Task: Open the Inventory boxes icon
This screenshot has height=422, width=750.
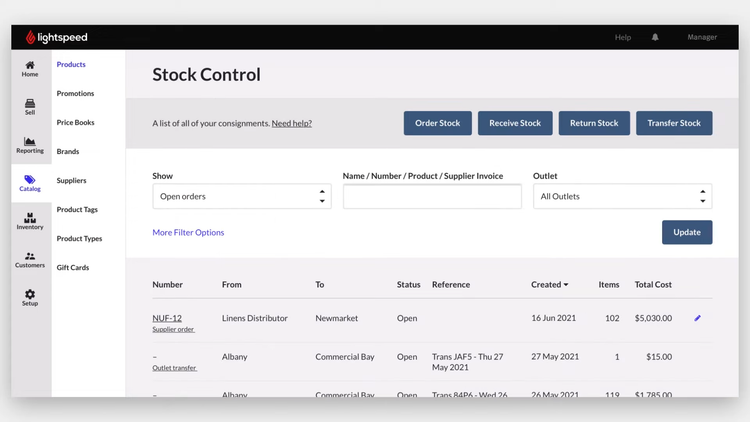Action: (x=30, y=221)
